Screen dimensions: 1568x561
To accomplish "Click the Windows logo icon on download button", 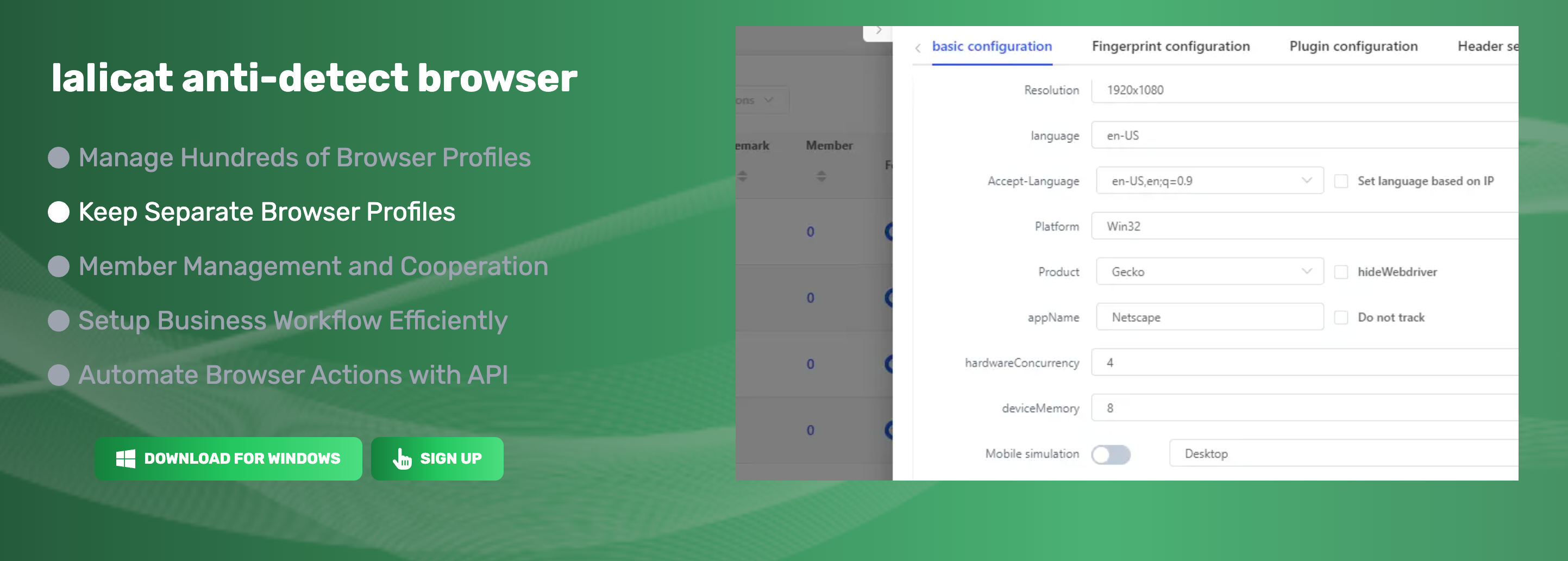I will [x=126, y=459].
